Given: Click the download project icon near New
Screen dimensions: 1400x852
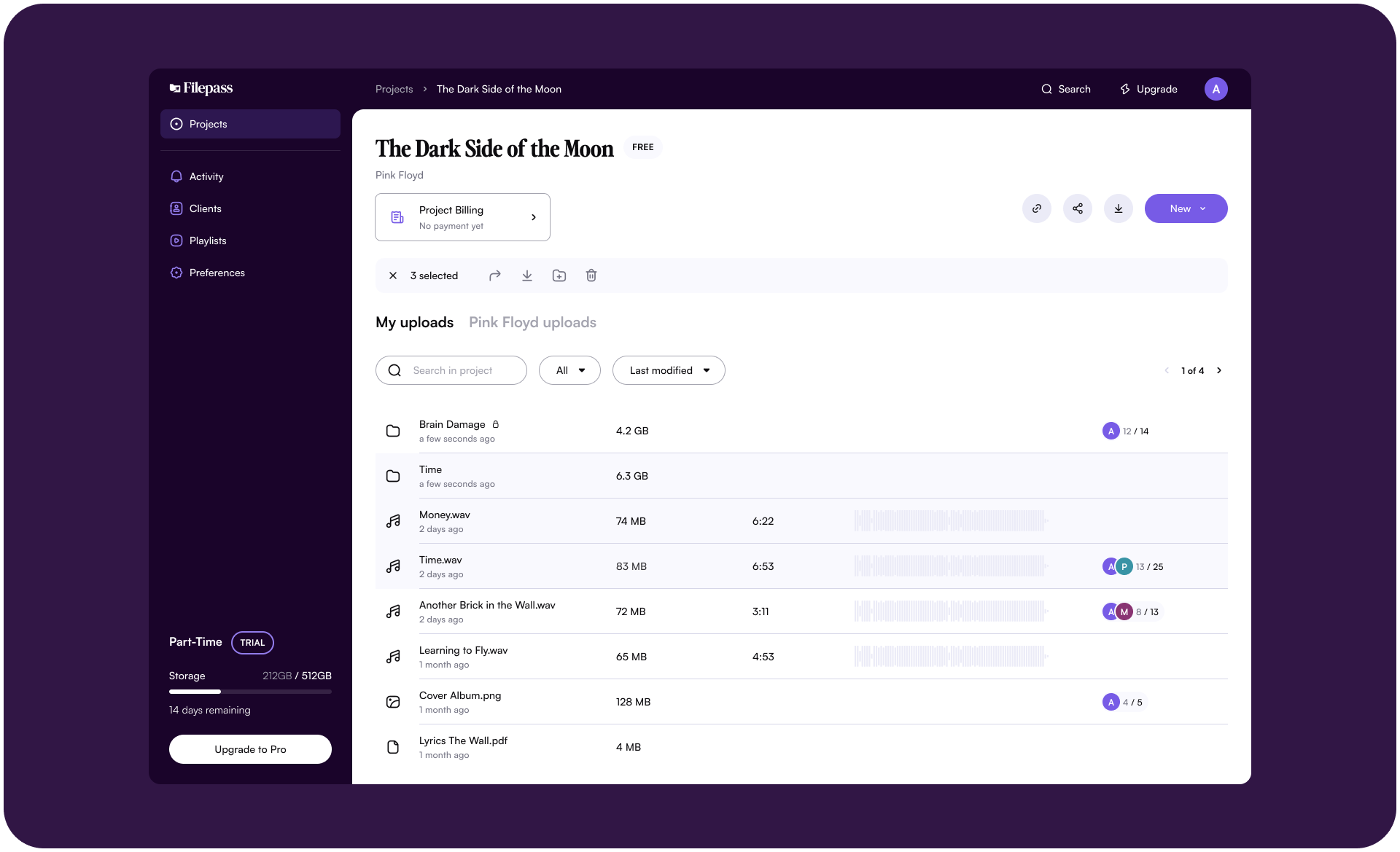Looking at the screenshot, I should click(1118, 208).
